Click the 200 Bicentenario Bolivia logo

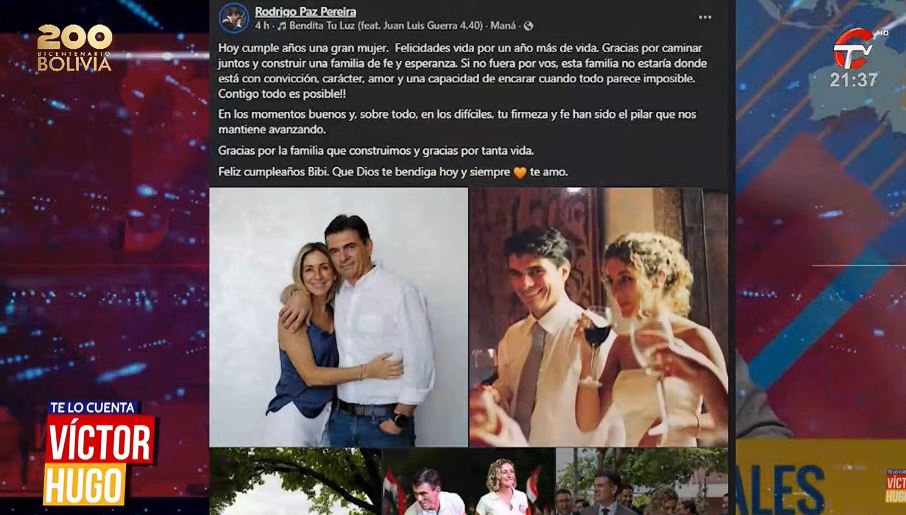[75, 48]
